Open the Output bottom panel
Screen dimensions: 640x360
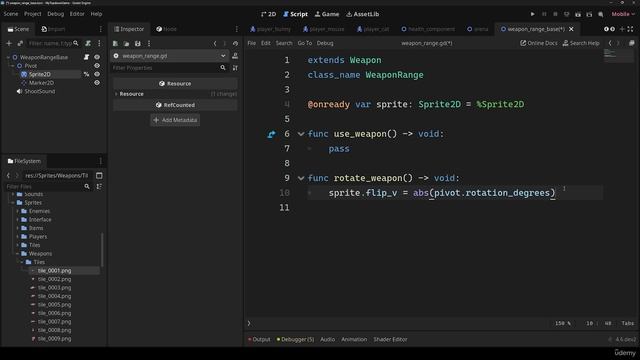point(259,339)
